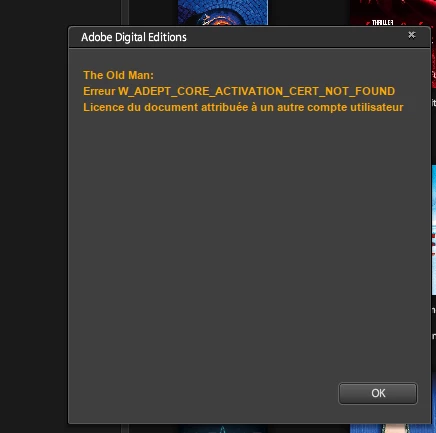Click the THRILLER label on the red cover
The image size is (436, 433).
(x=383, y=22)
